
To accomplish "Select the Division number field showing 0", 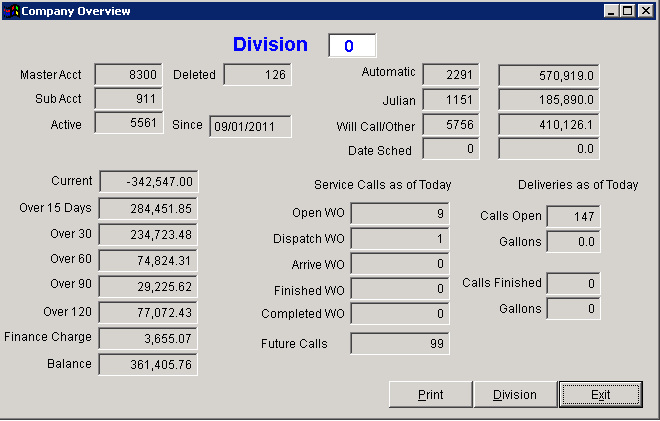I will 352,45.
